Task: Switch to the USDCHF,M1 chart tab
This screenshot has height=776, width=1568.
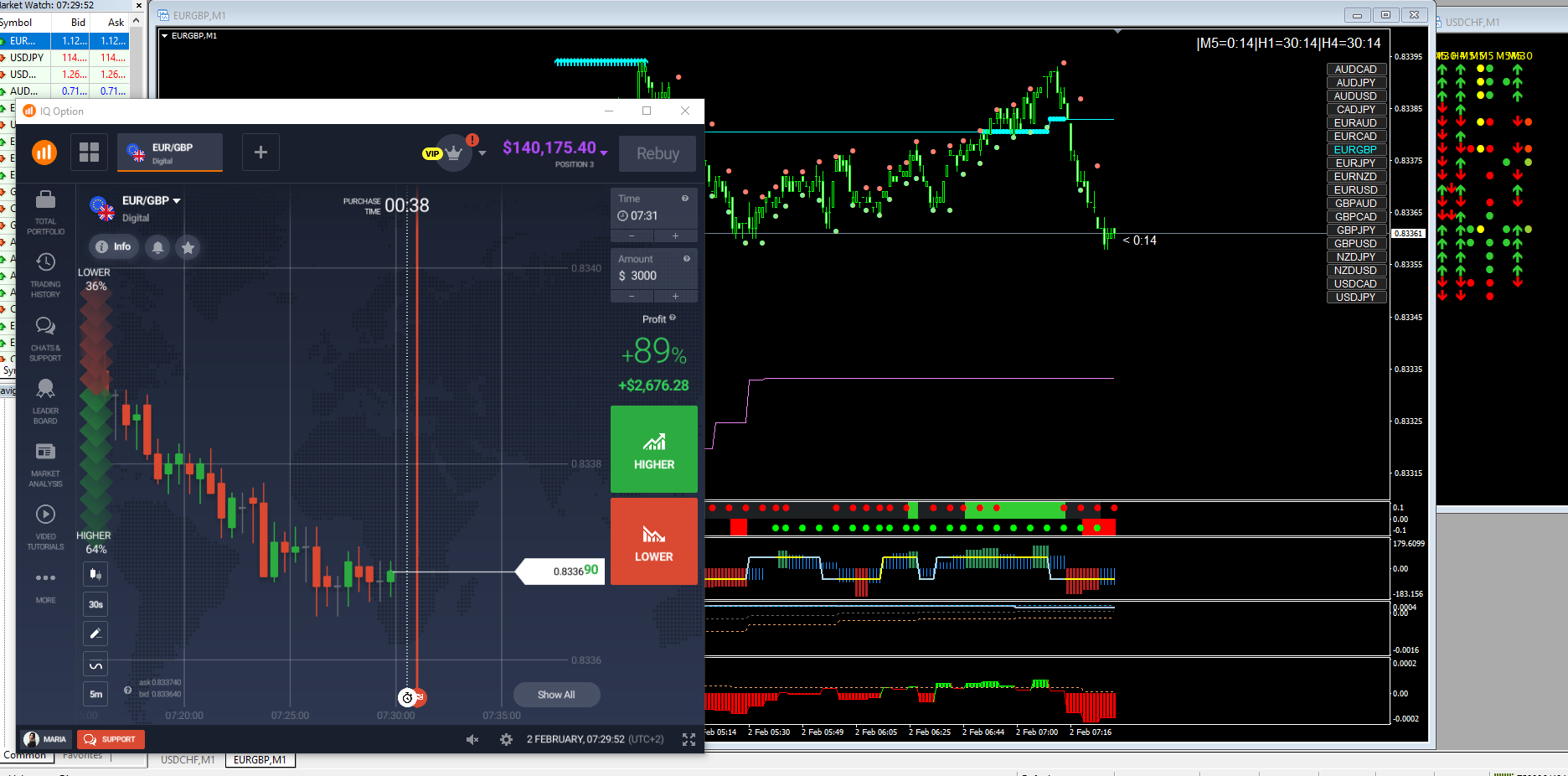Action: tap(188, 760)
